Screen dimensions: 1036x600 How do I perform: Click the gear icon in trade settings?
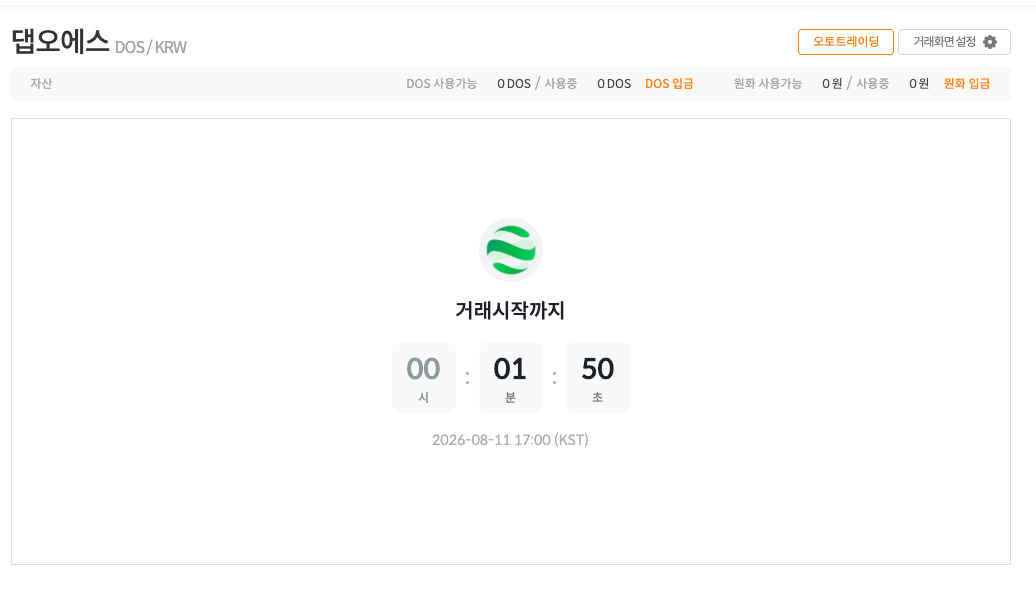tap(990, 42)
